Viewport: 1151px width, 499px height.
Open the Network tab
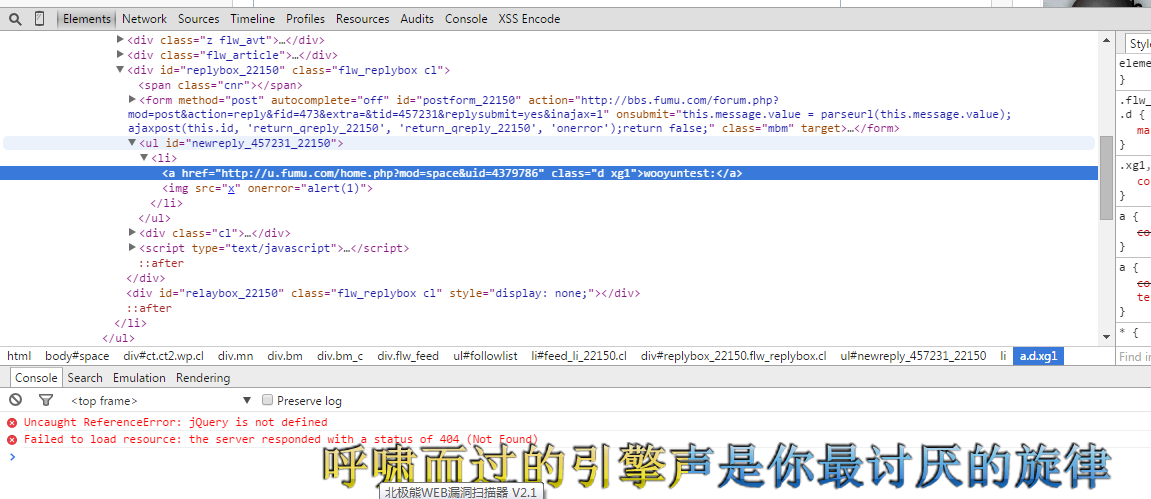point(144,19)
